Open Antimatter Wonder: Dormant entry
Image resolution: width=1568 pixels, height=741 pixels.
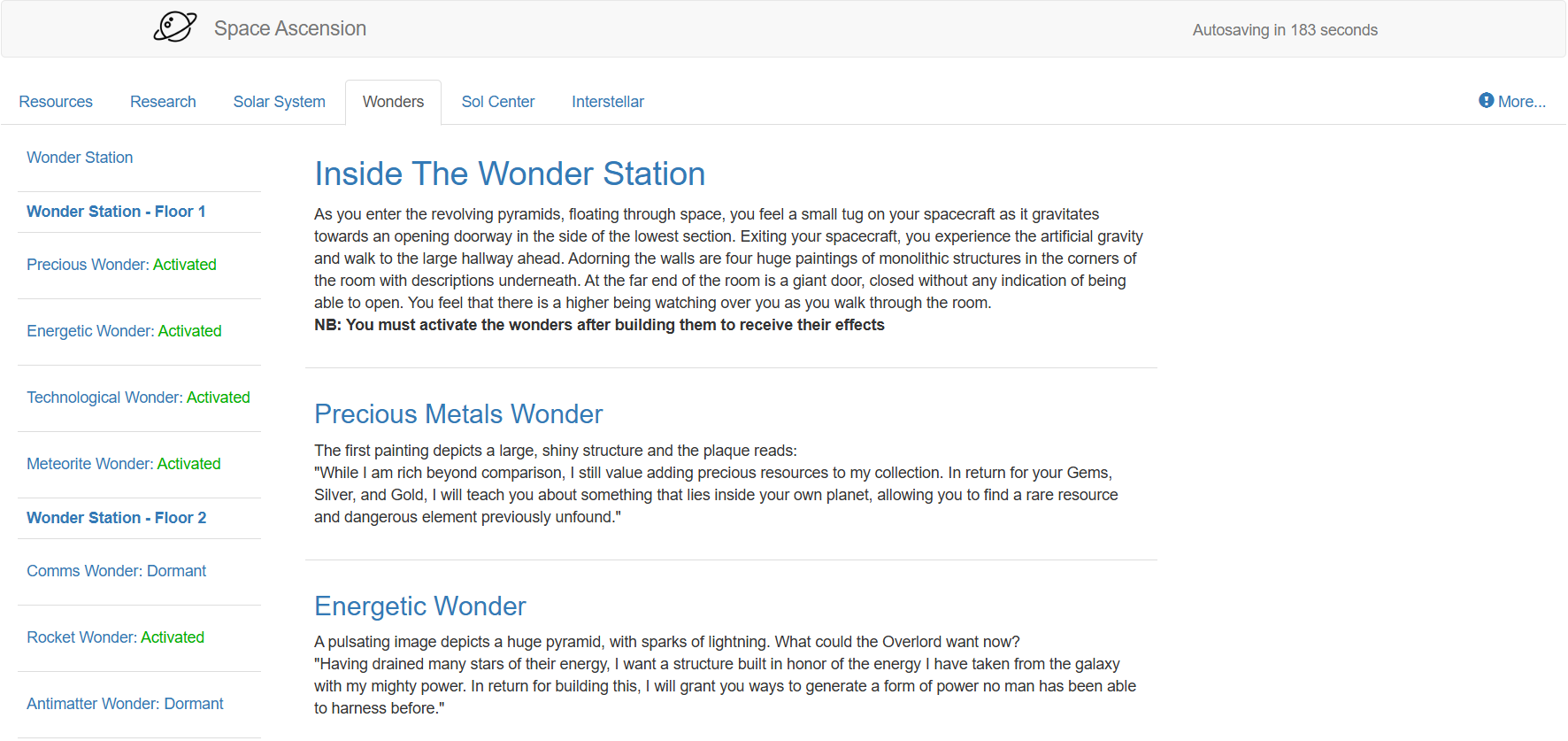tap(125, 704)
